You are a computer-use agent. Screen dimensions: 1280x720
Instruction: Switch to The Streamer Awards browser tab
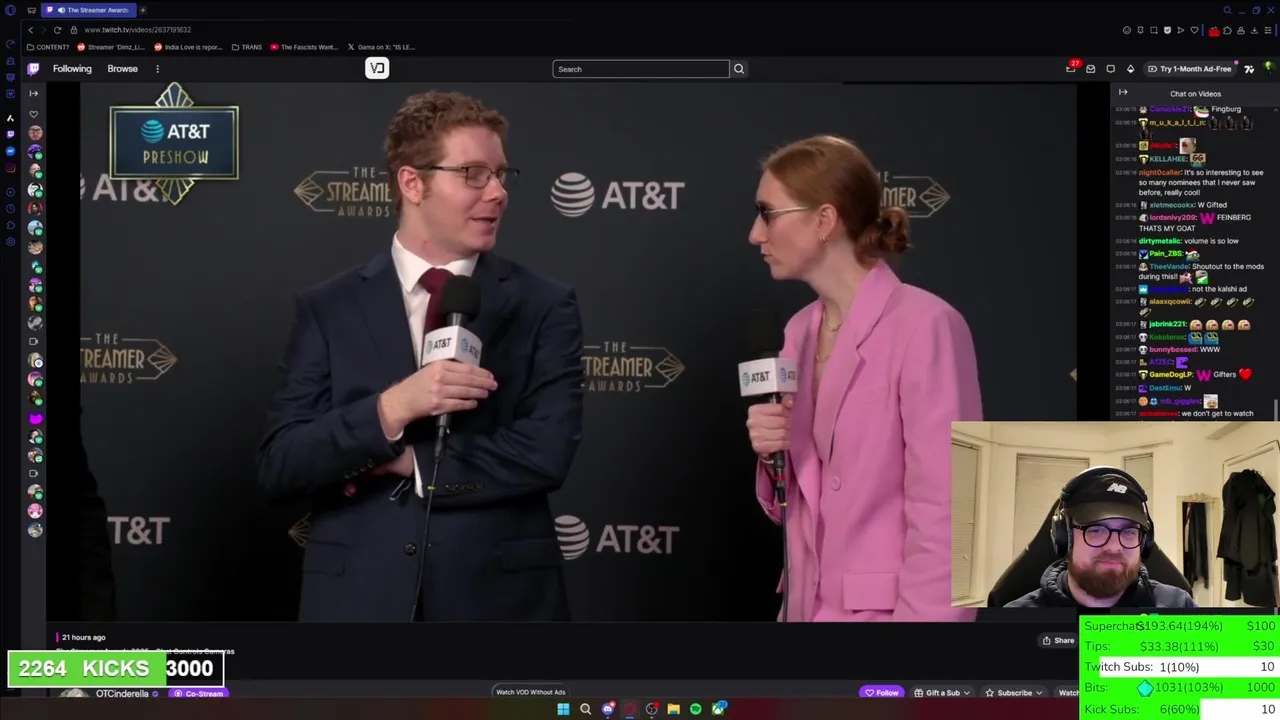point(90,10)
